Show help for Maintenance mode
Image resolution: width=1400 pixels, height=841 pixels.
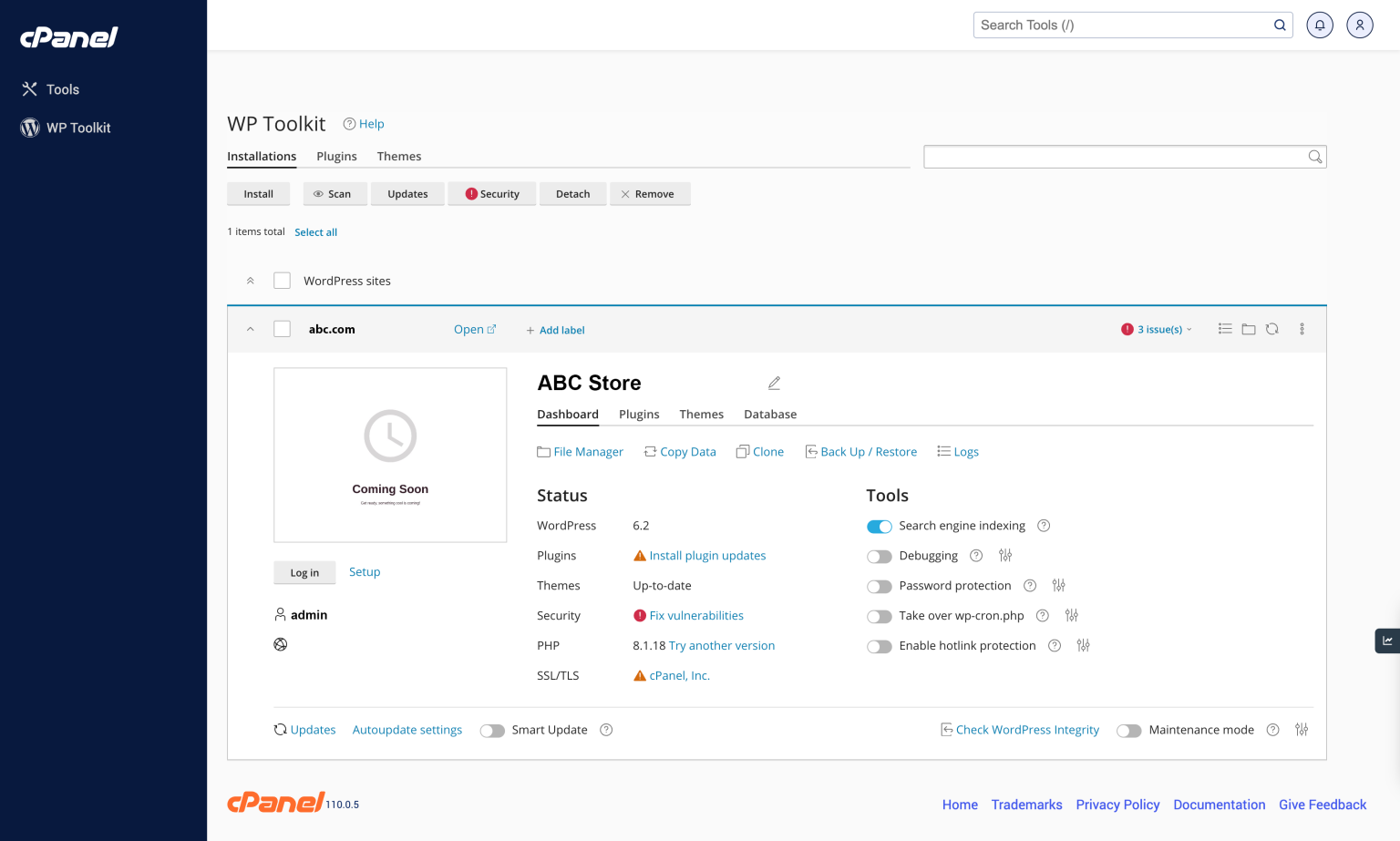(x=1273, y=730)
